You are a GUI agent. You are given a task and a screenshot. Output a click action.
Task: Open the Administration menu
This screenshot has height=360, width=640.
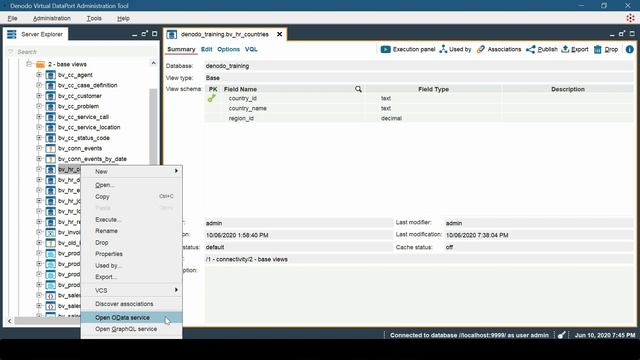coord(52,18)
